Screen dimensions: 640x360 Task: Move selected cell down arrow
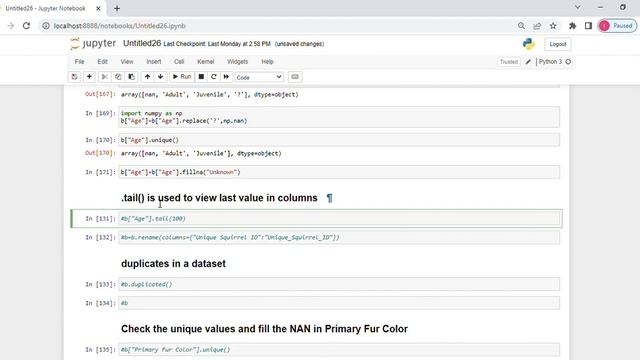click(160, 77)
